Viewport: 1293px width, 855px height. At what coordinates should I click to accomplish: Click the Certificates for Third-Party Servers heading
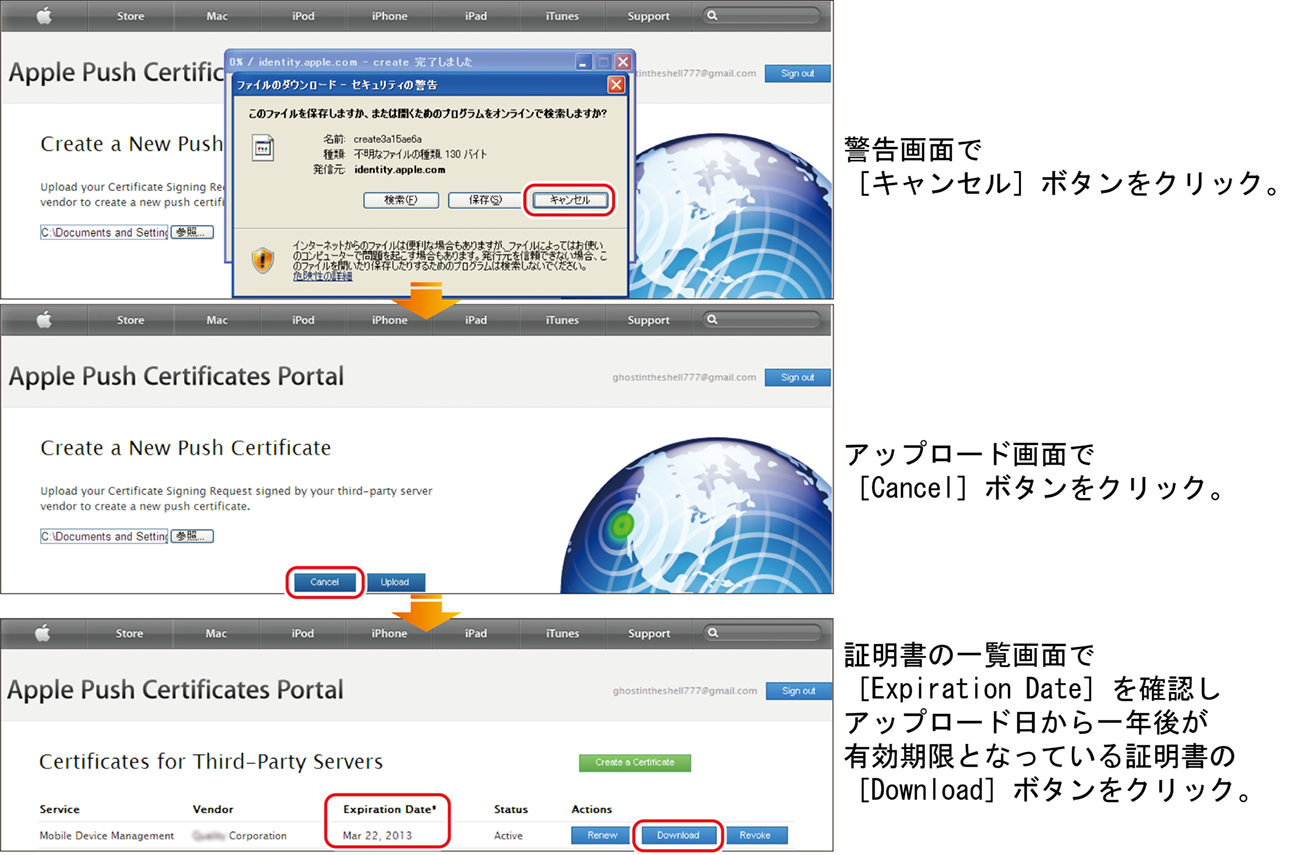coord(211,761)
